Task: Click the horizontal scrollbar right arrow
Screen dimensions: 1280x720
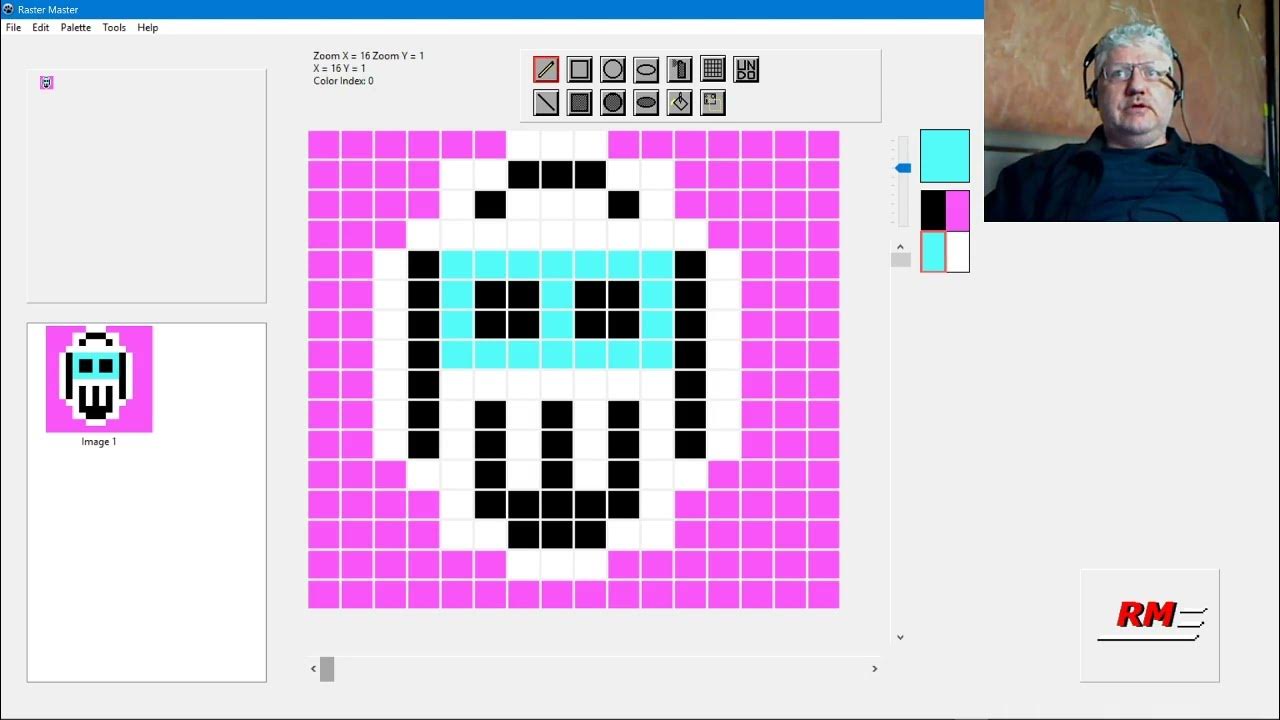Action: 874,669
